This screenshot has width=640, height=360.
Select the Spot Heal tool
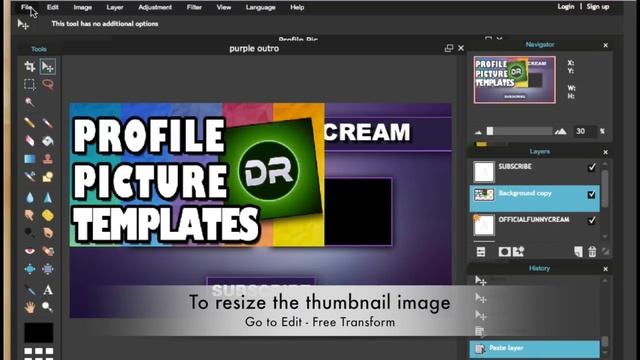click(x=48, y=251)
